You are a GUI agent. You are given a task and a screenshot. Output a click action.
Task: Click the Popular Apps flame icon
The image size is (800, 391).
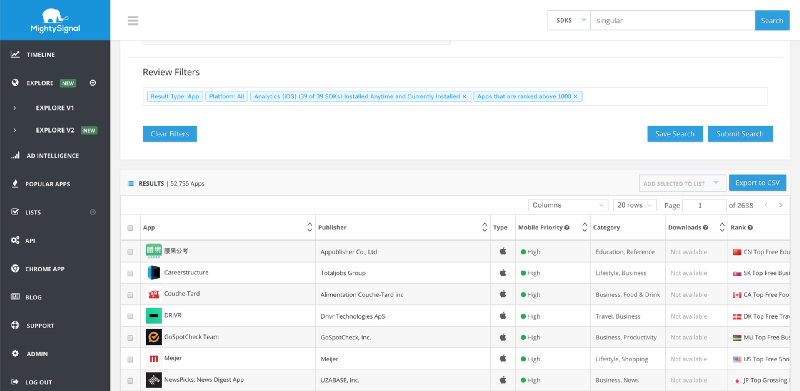pos(15,184)
